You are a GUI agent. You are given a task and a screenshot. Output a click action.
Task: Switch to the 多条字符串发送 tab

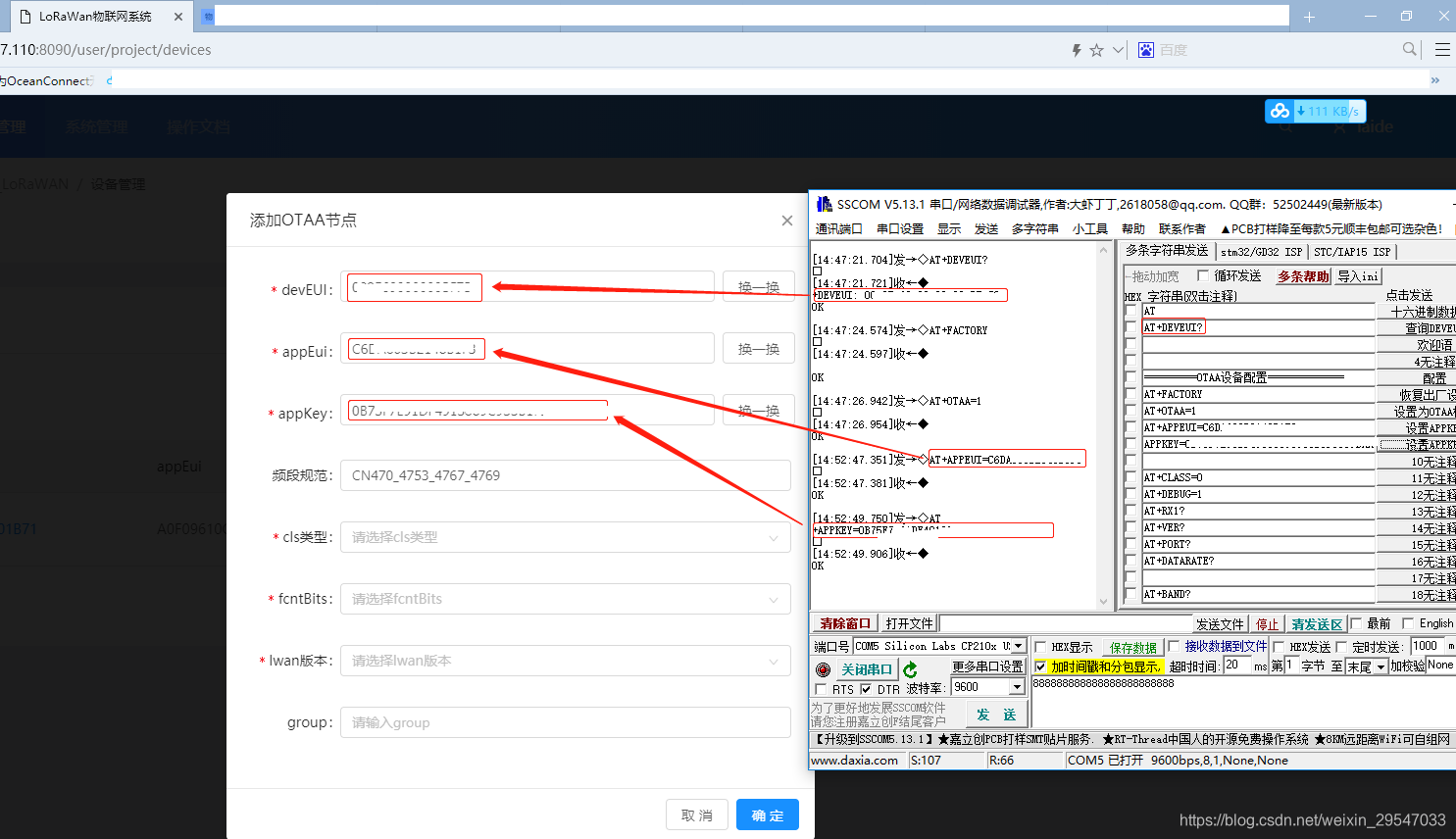[x=1167, y=251]
